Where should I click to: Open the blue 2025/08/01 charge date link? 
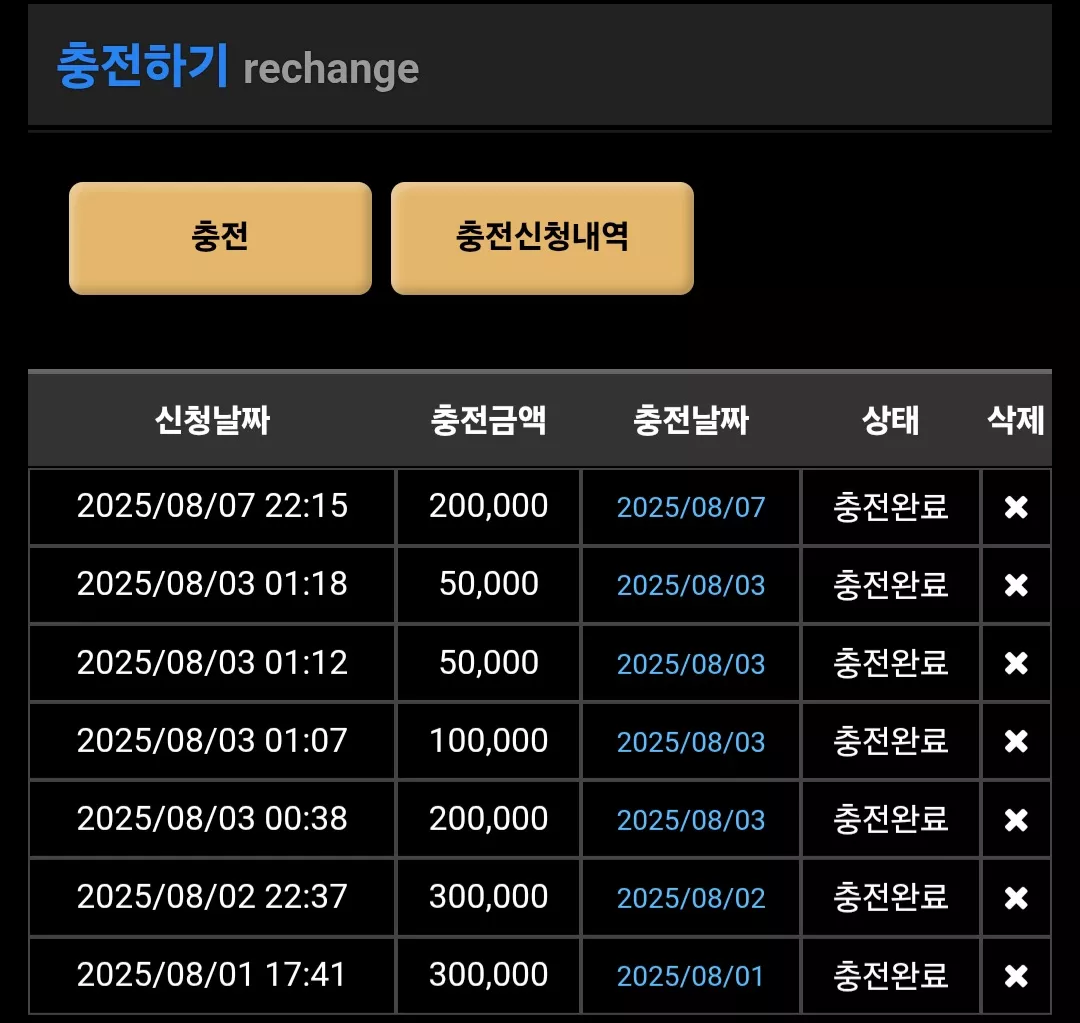pos(691,976)
